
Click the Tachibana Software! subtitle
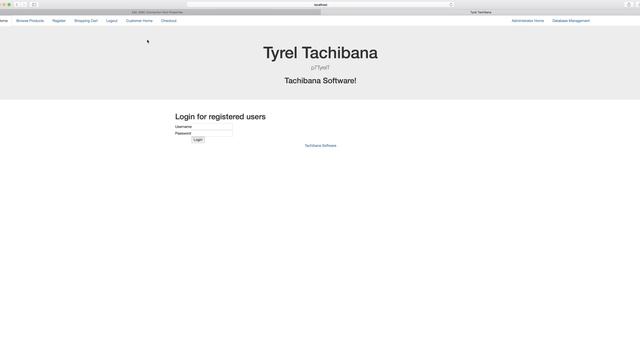[320, 81]
